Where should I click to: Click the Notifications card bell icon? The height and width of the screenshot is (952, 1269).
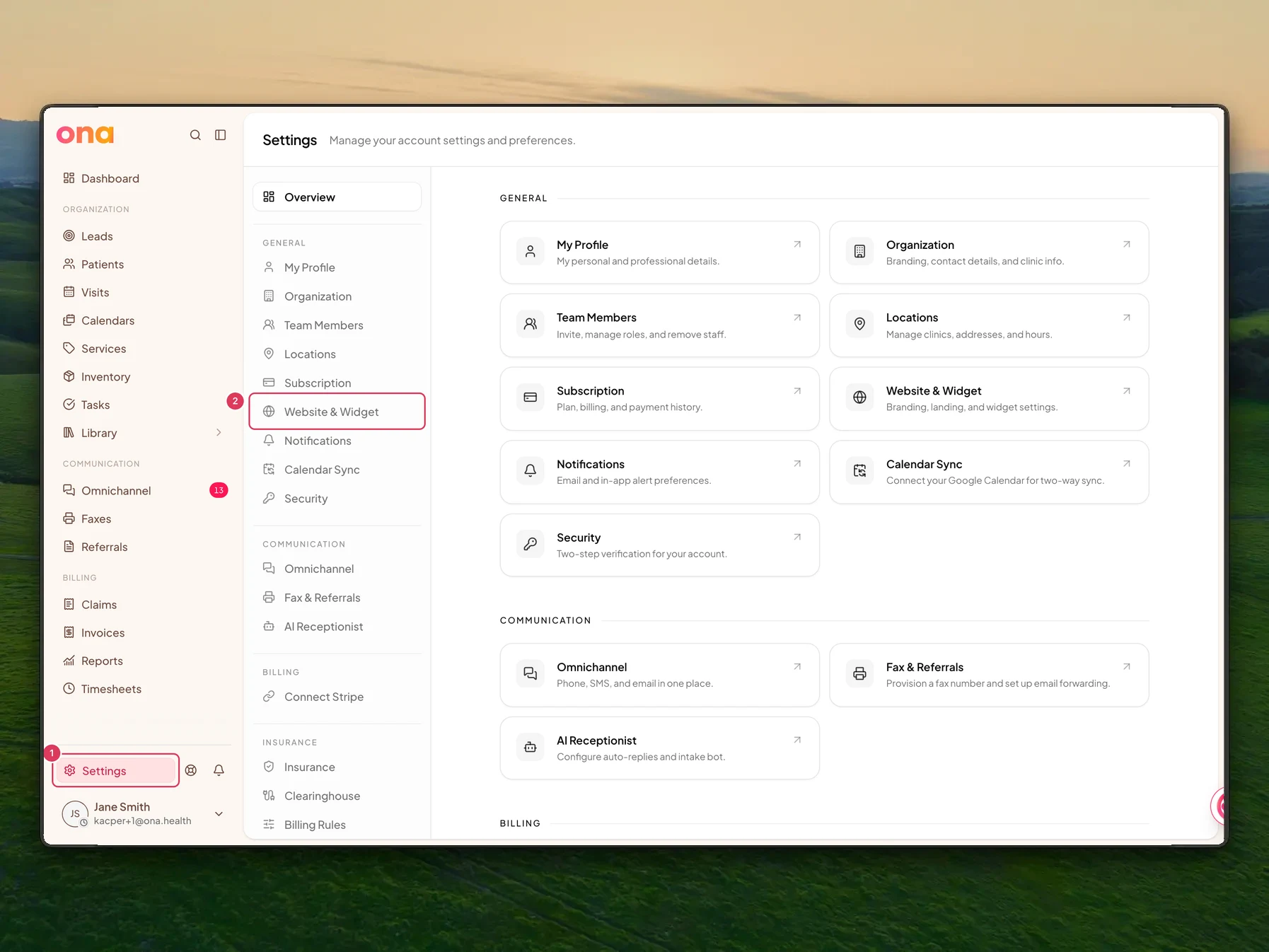coord(530,470)
